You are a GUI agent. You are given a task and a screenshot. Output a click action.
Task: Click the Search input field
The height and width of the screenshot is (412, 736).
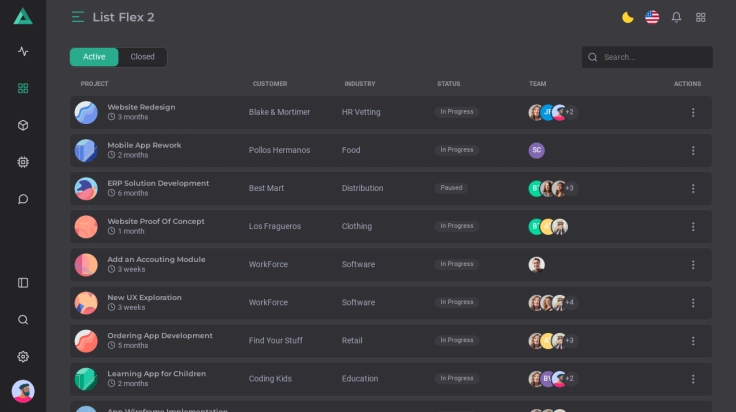[x=654, y=57]
